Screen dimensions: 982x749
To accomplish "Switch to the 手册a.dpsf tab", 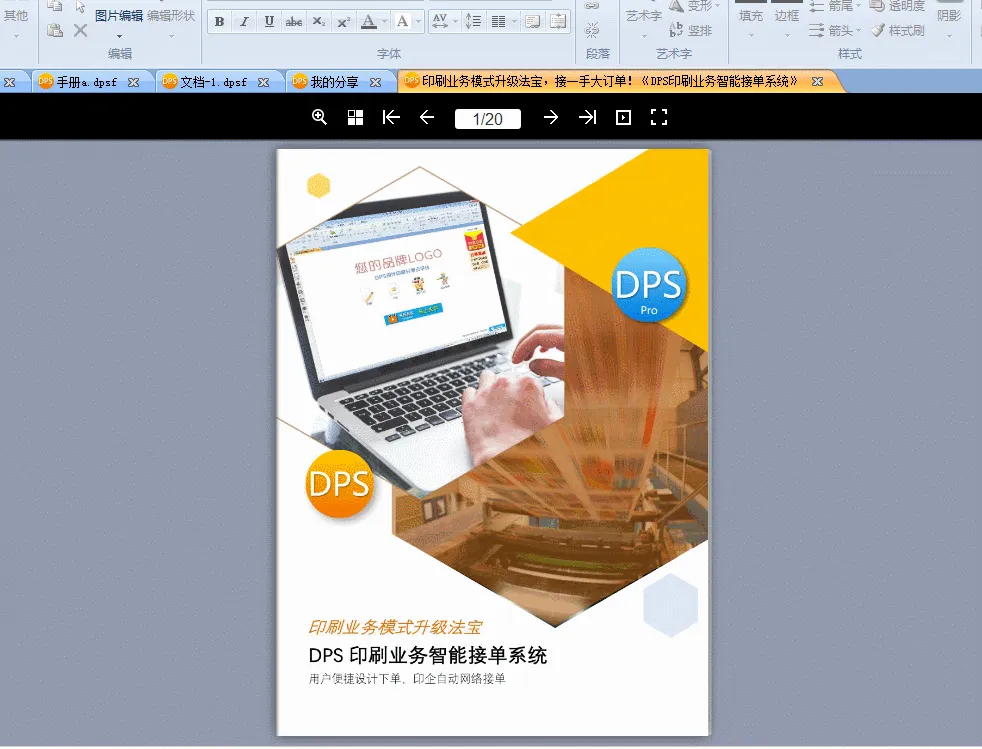I will pos(86,82).
